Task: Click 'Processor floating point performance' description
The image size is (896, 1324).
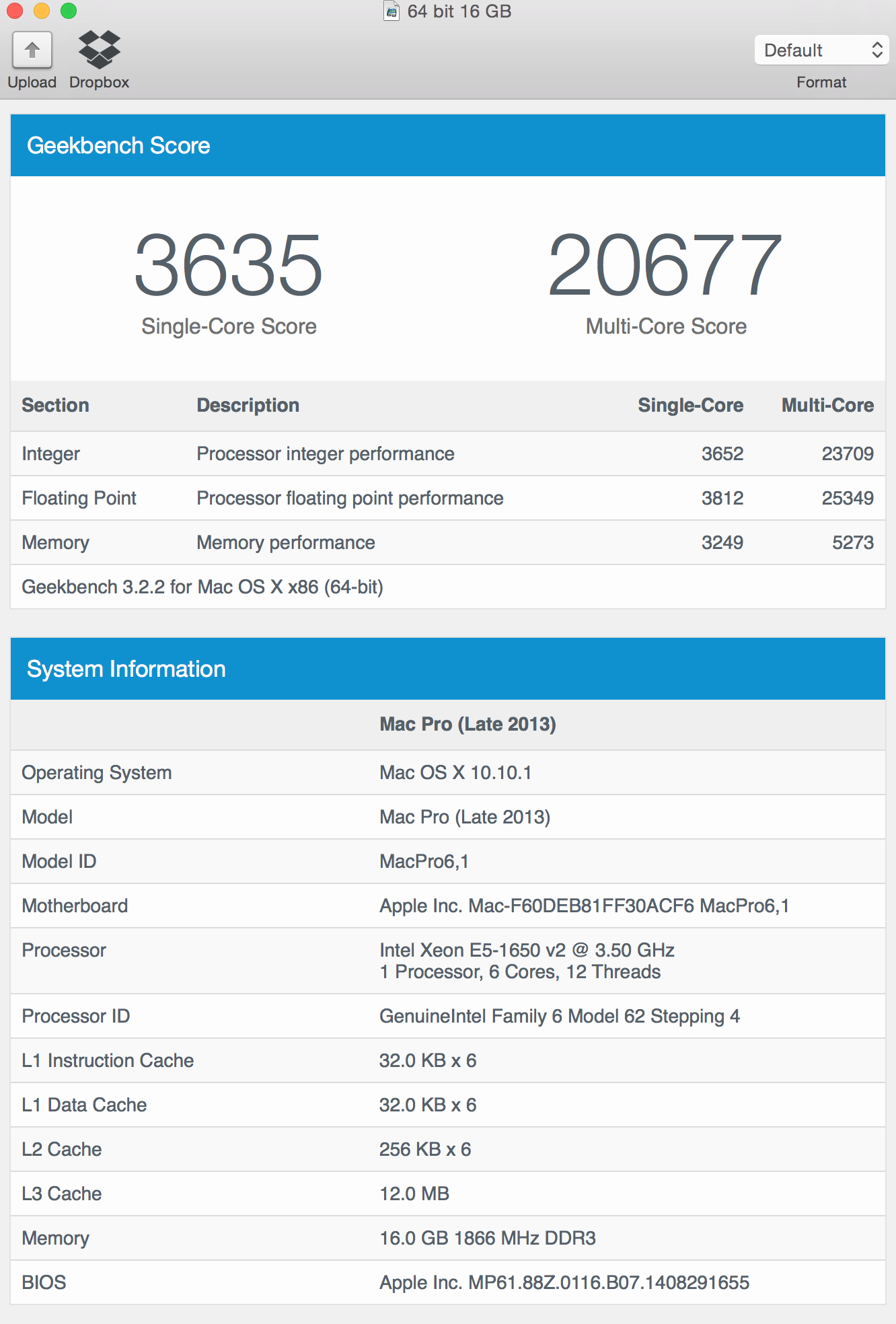Action: (x=350, y=498)
